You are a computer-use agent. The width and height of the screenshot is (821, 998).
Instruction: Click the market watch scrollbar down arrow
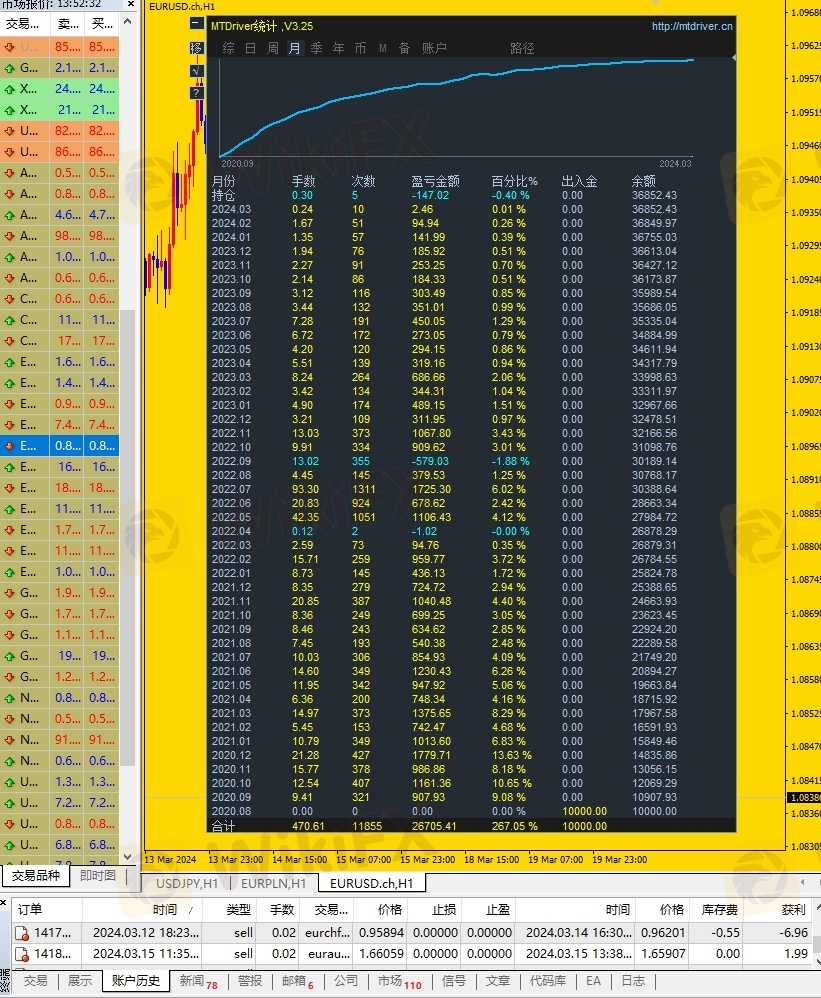coord(128,857)
